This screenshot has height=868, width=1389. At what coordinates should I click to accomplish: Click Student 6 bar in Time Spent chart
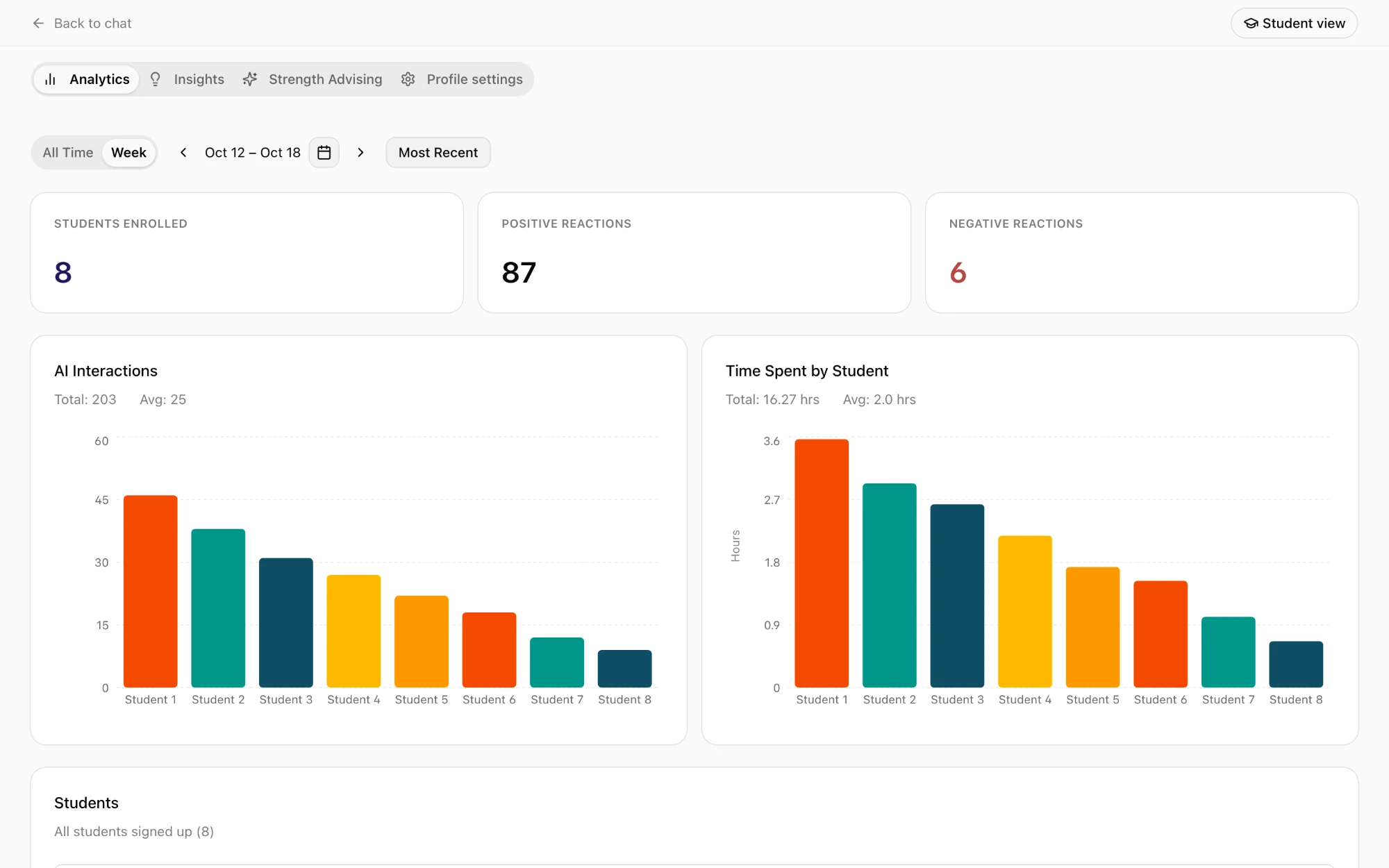(x=1161, y=634)
